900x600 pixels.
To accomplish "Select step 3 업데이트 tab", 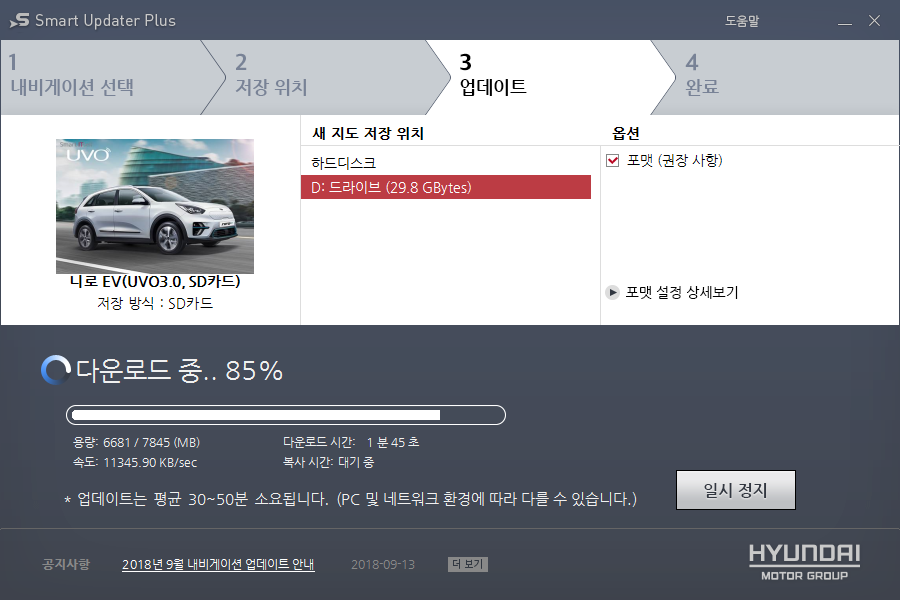I will pyautogui.click(x=549, y=77).
